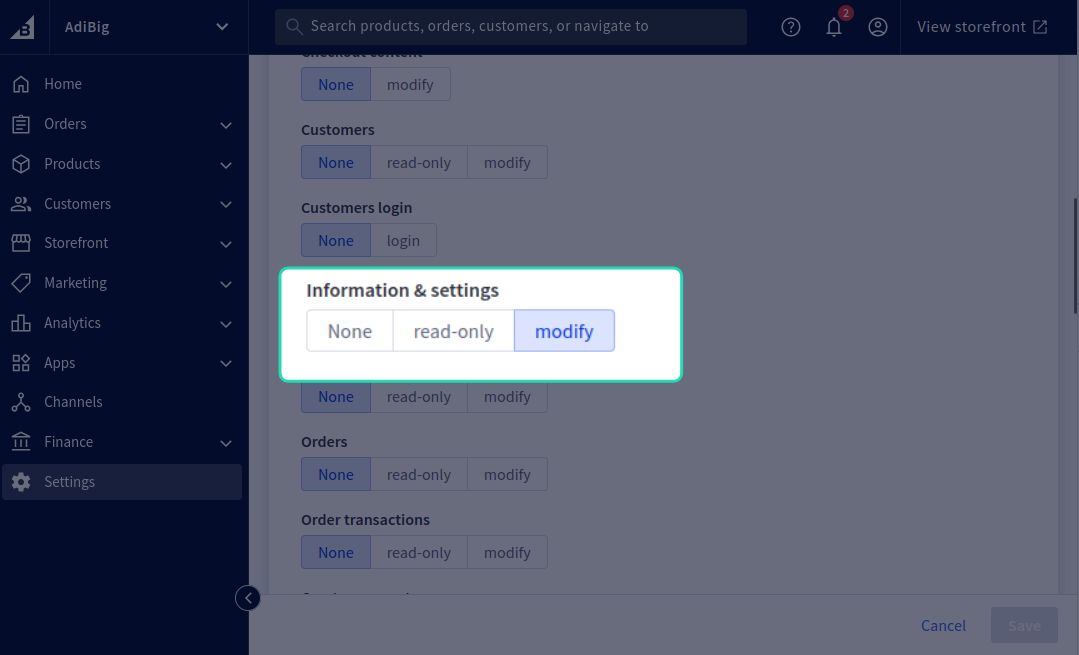Set Customers permission to modify

click(x=507, y=162)
